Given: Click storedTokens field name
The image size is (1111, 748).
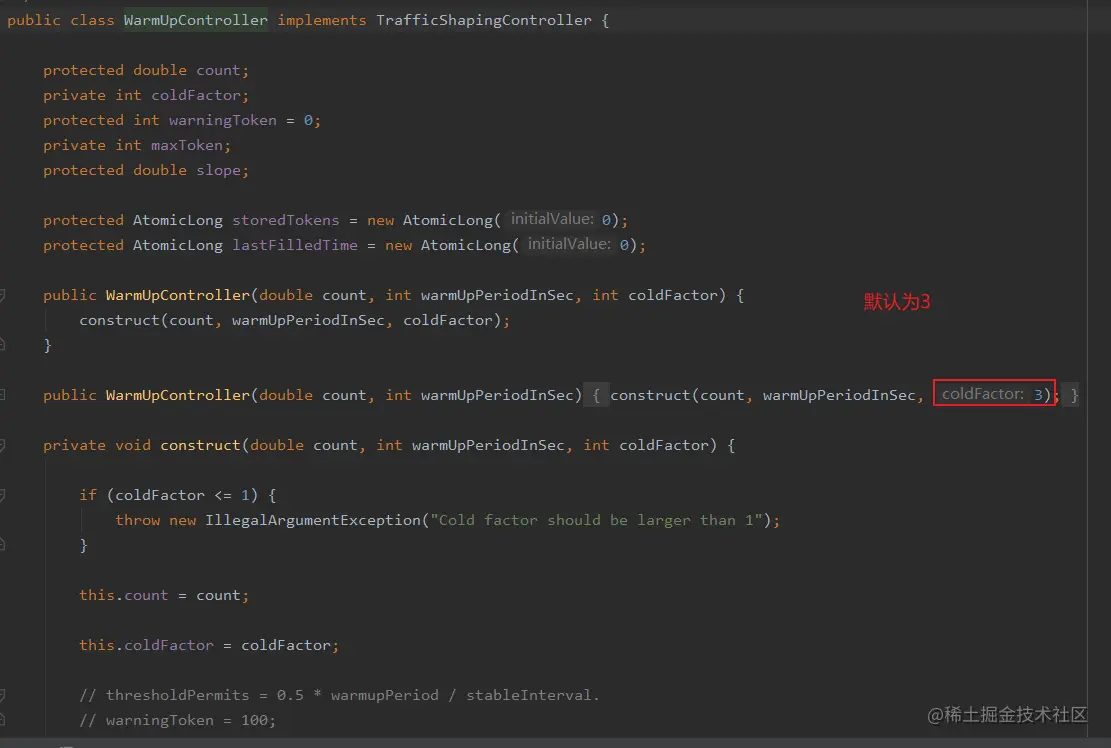Looking at the screenshot, I should [x=286, y=220].
